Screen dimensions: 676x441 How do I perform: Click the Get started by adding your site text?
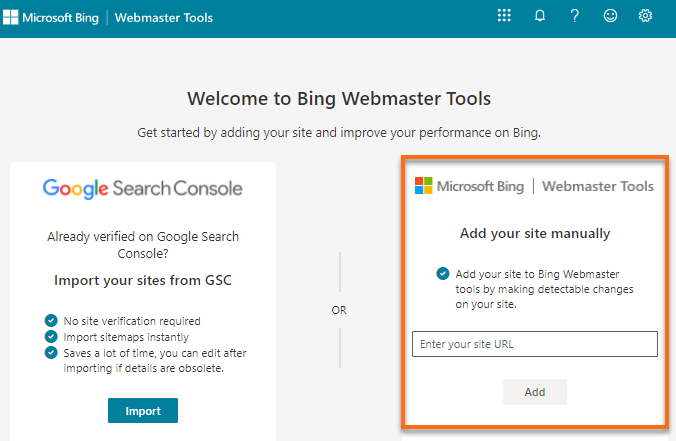click(339, 133)
